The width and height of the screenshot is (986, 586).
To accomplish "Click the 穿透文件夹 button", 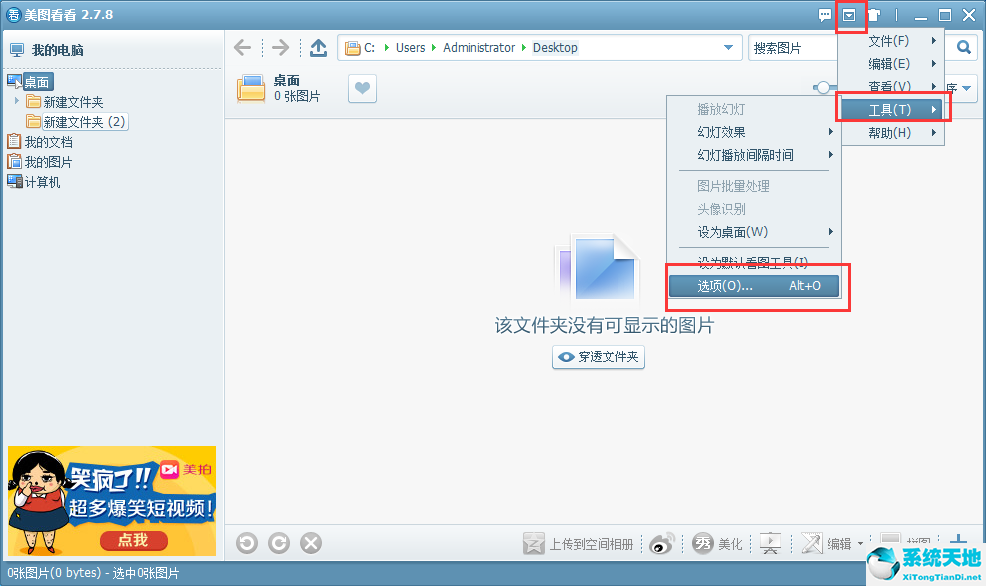I will pyautogui.click(x=598, y=357).
